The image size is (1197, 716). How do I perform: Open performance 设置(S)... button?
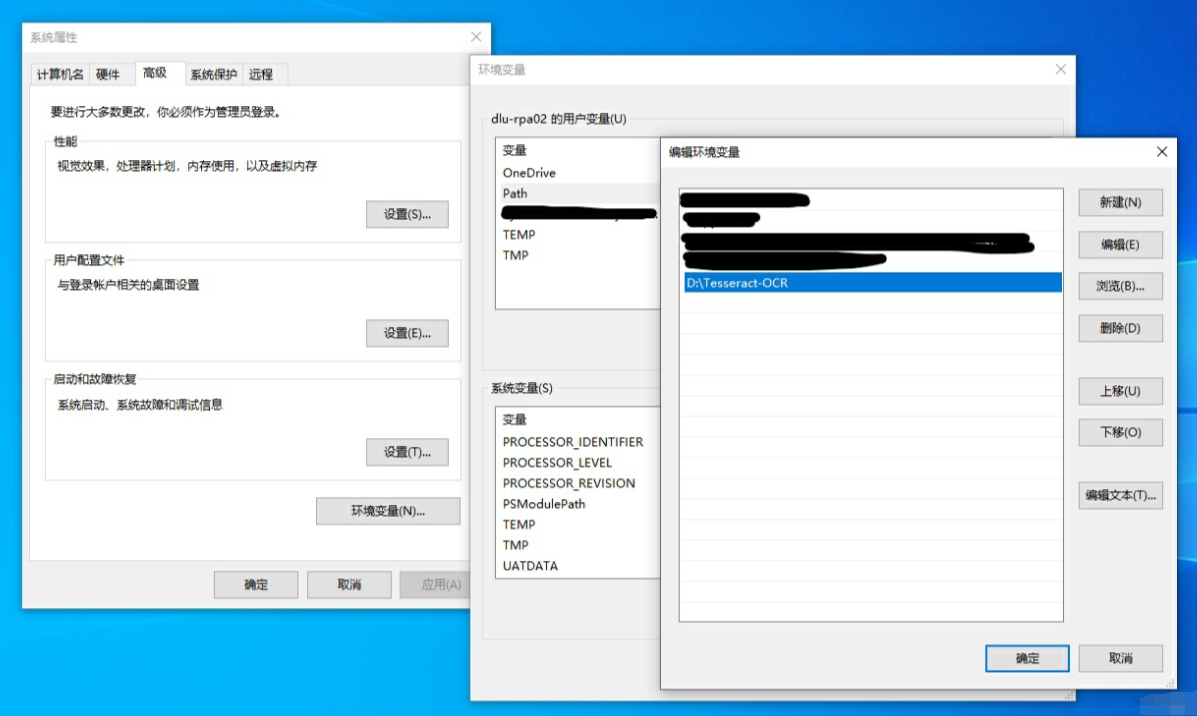[407, 214]
